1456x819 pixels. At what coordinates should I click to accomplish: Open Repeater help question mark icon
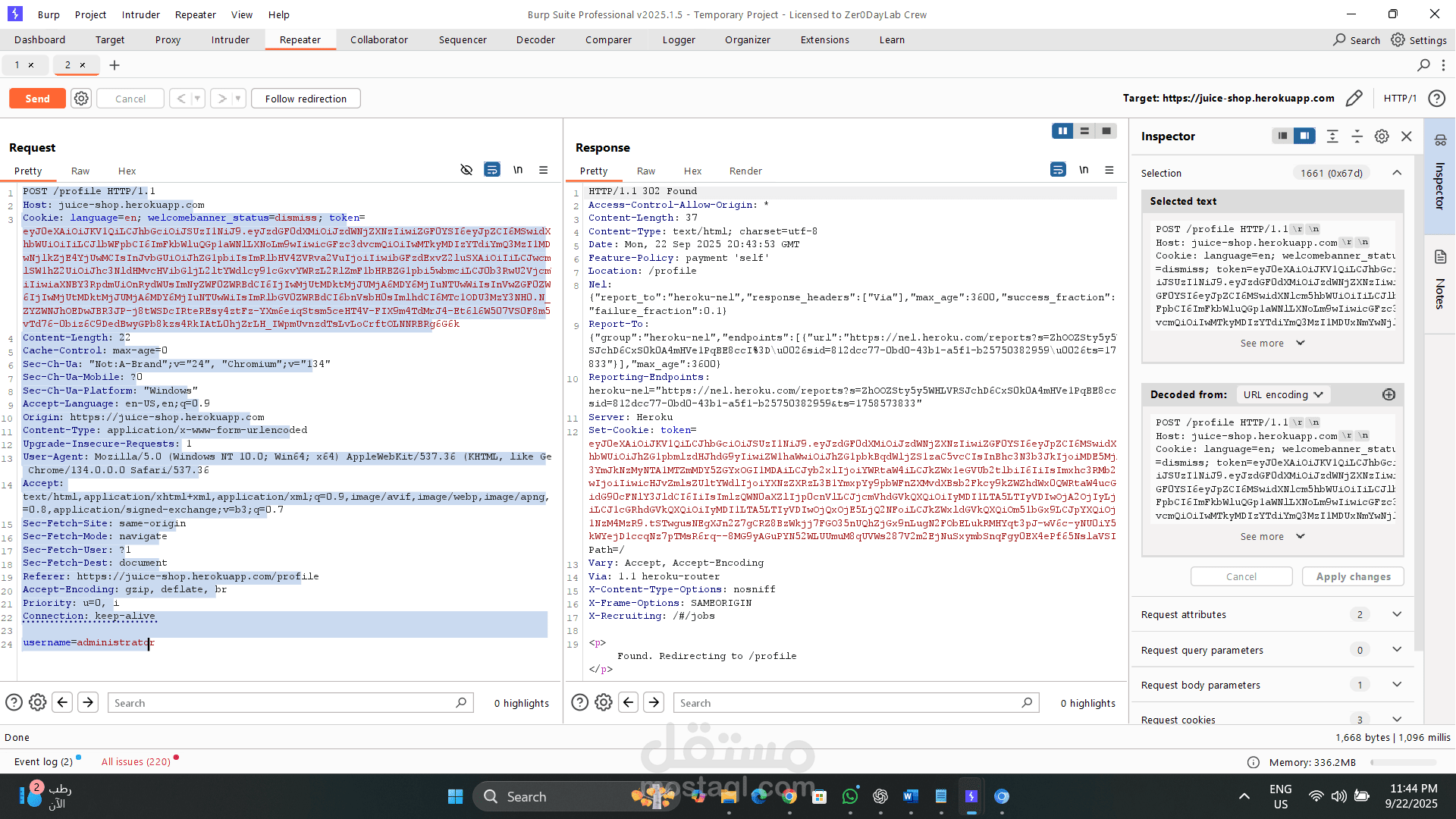(x=1436, y=99)
